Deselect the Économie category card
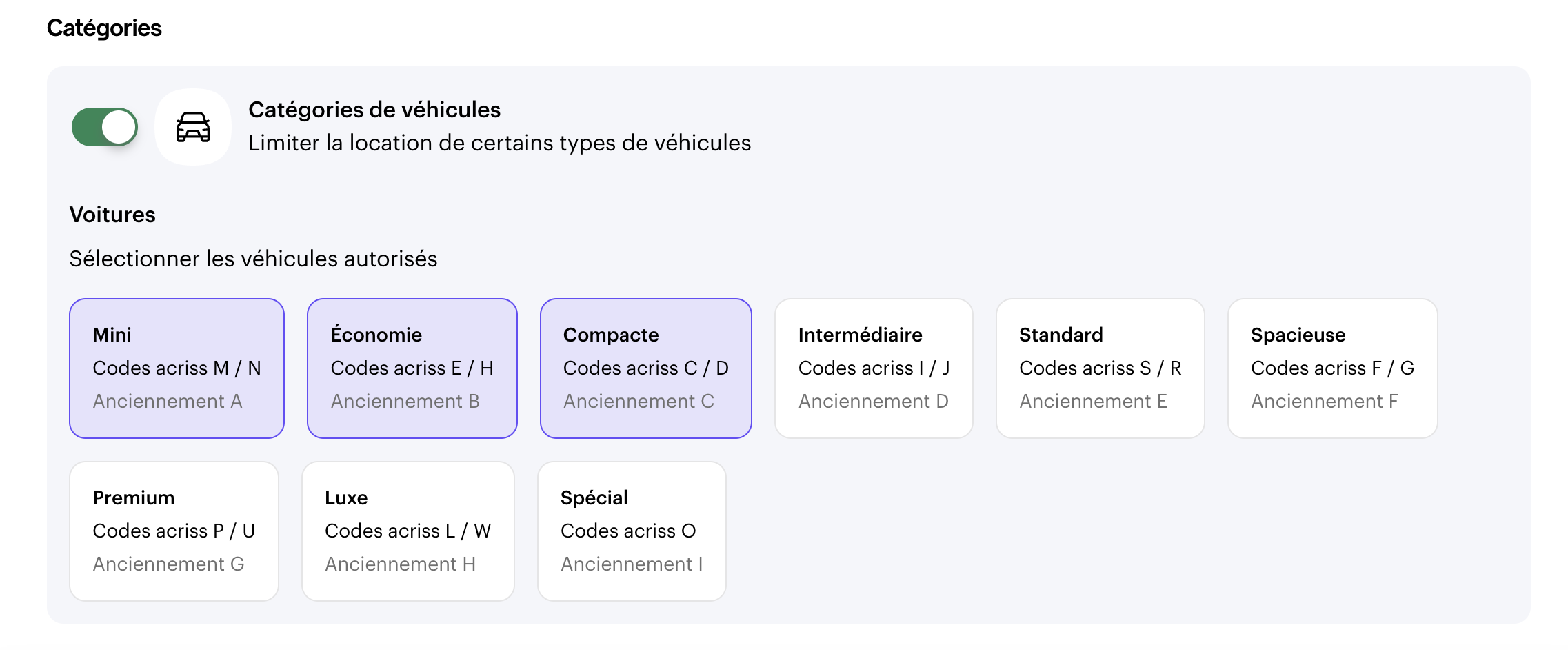The image size is (1568, 650). coord(412,368)
